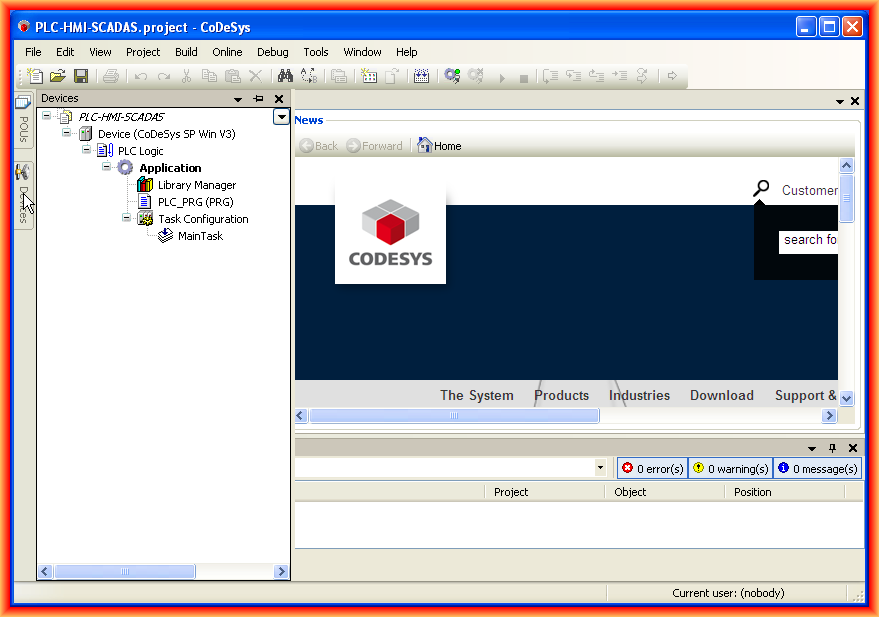Open Find using the binoculars icon
The height and width of the screenshot is (617, 879).
pos(284,76)
